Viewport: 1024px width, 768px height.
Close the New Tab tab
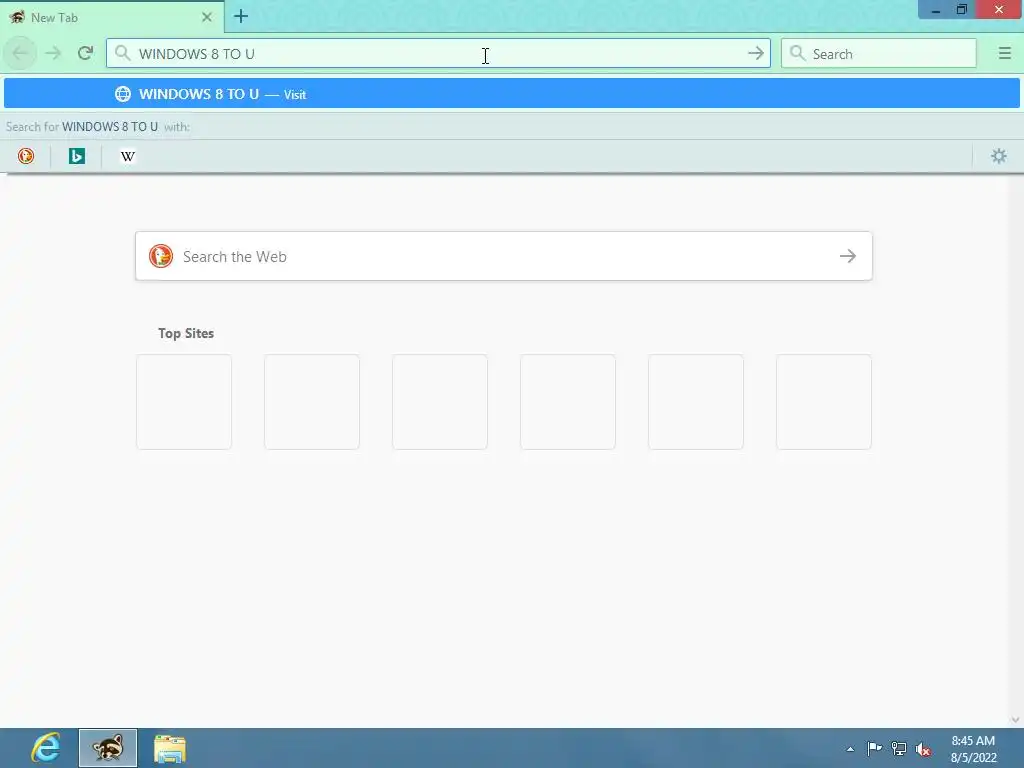206,18
